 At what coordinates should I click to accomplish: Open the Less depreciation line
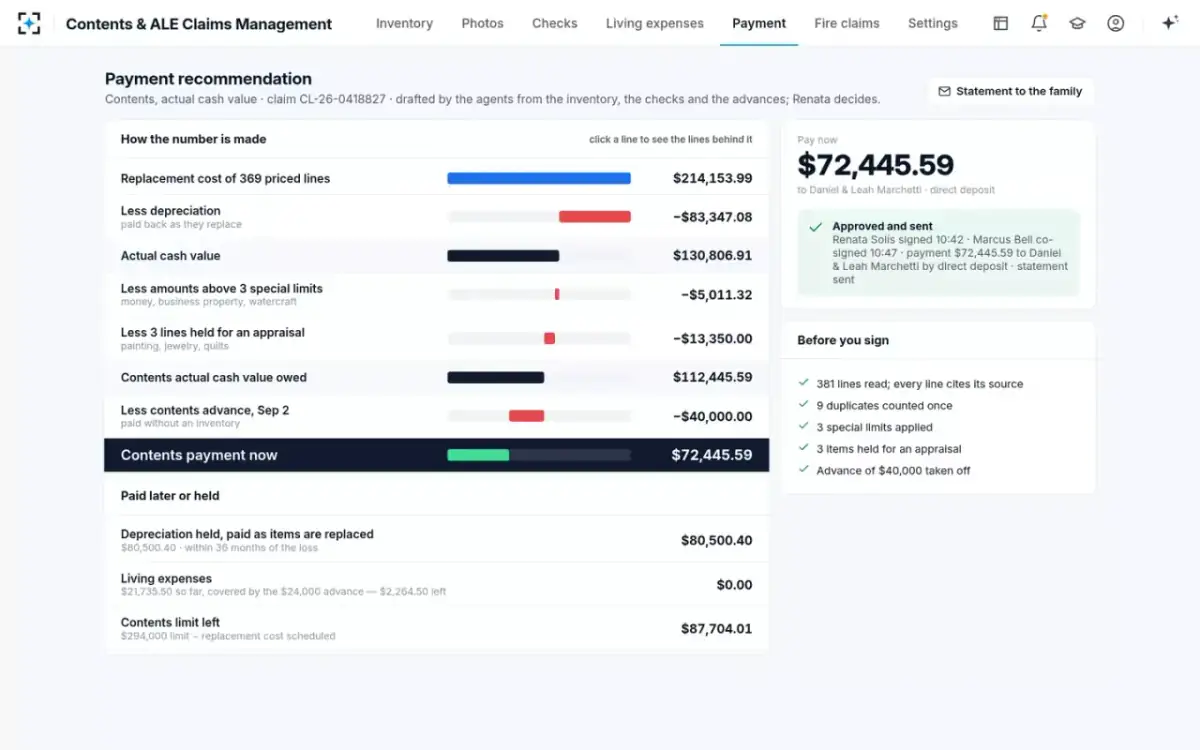point(437,217)
